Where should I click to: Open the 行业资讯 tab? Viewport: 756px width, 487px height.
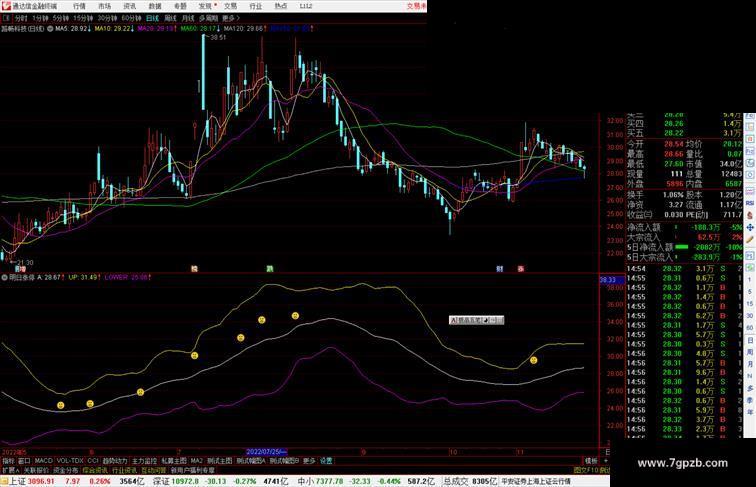click(x=124, y=470)
